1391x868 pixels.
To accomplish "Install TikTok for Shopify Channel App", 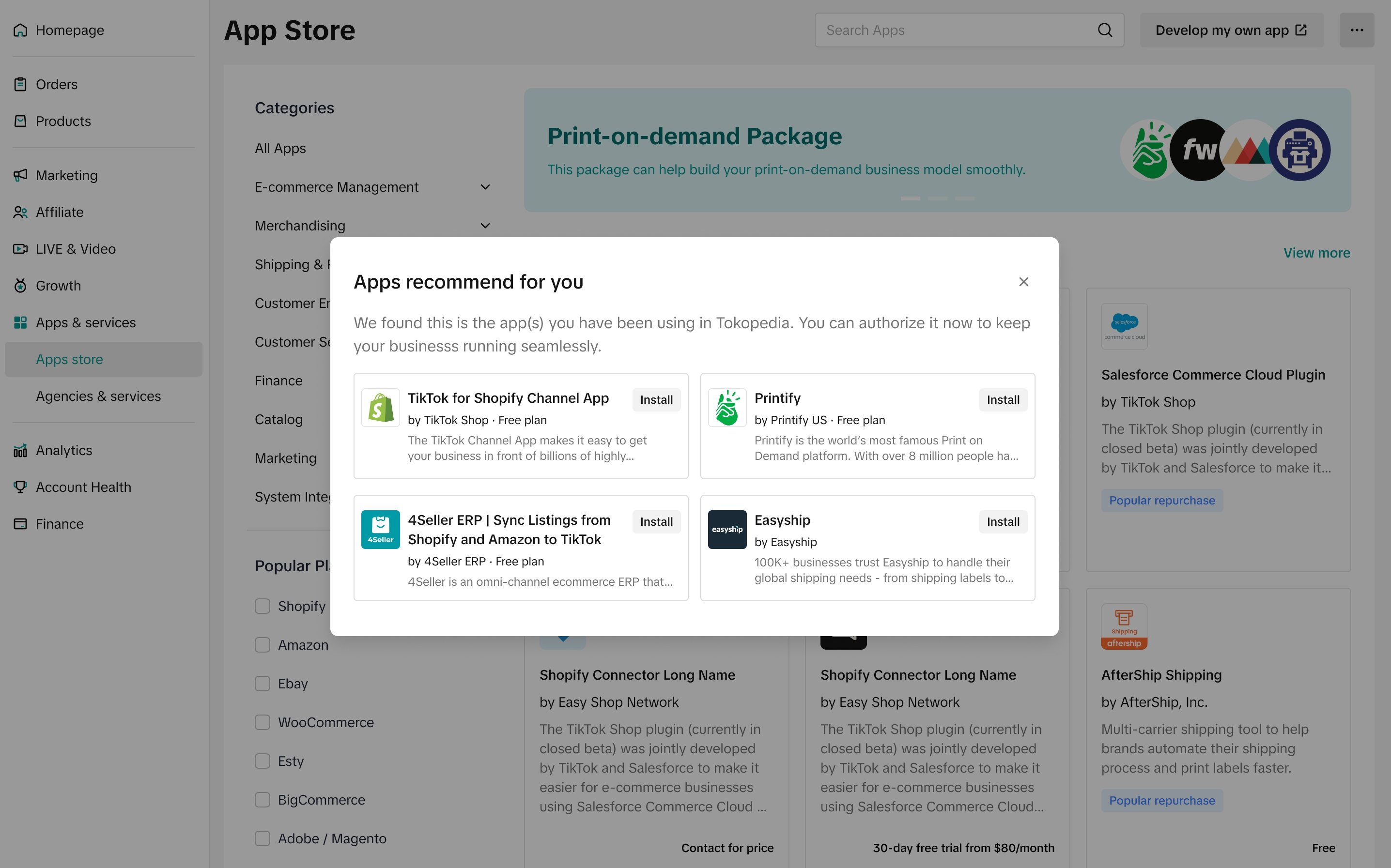I will coord(656,400).
